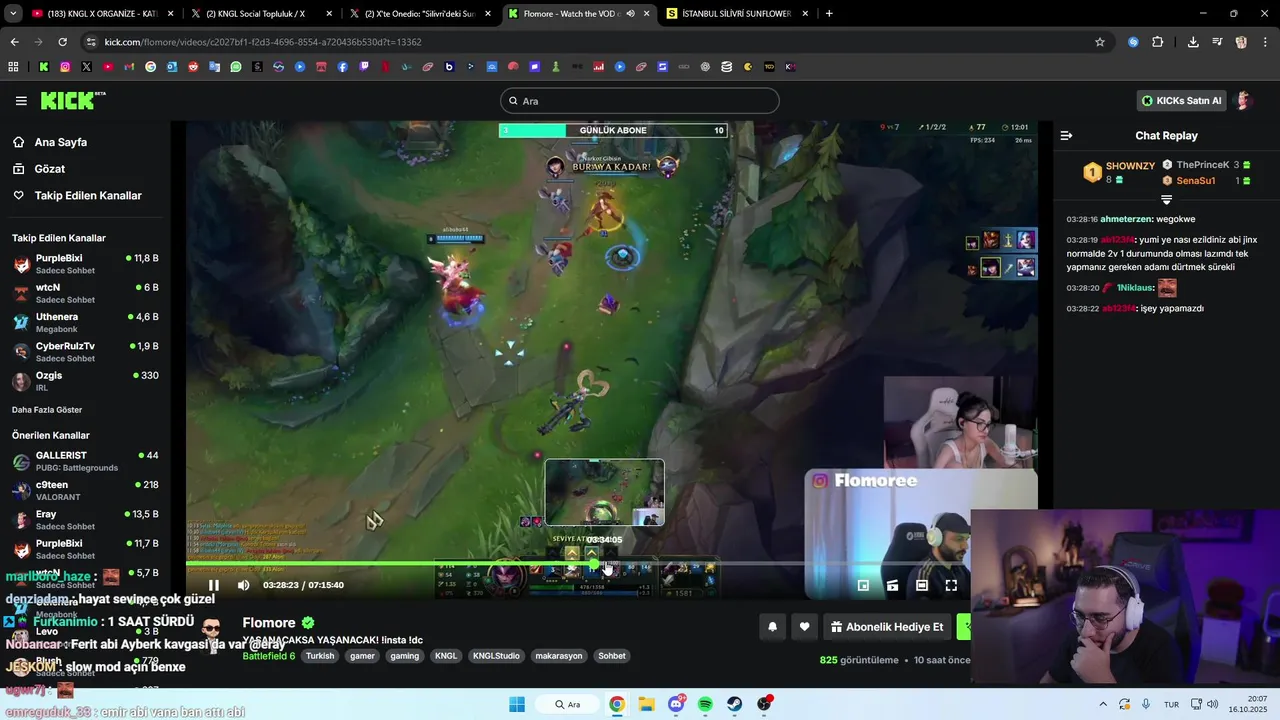
Task: Open the Battlefield 6 category link
Action: pyautogui.click(x=269, y=656)
